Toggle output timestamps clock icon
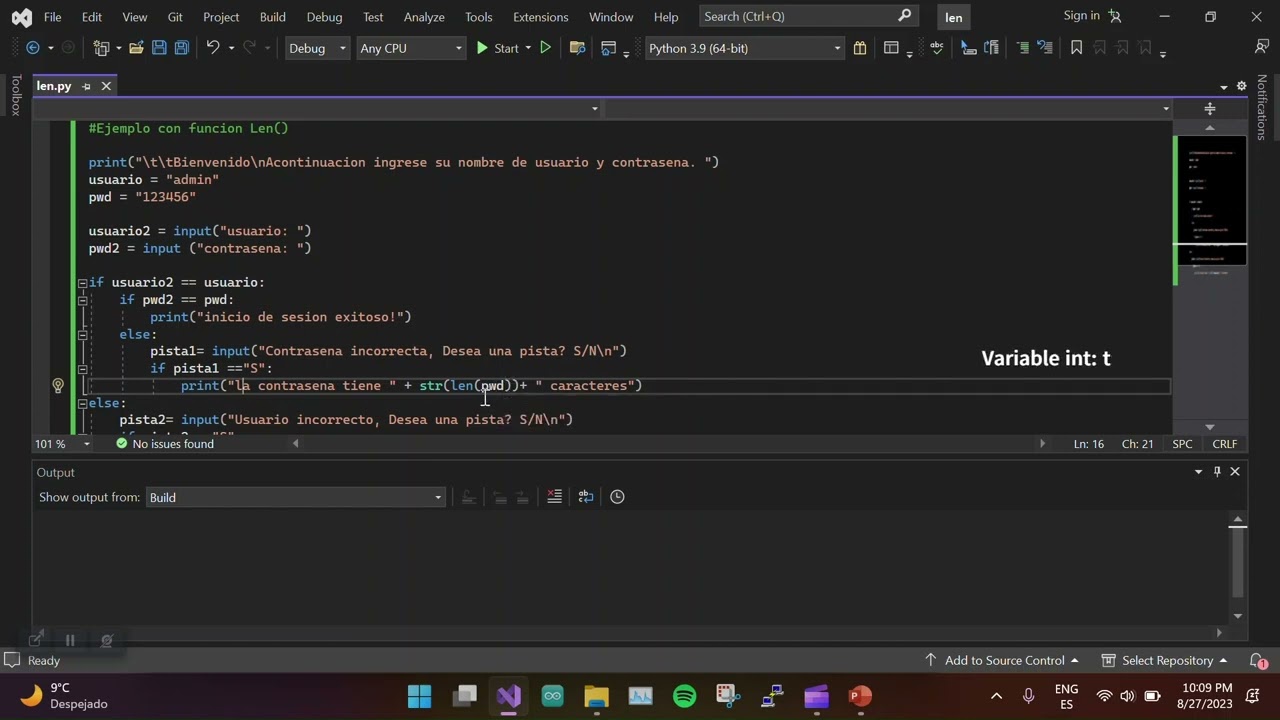 (x=617, y=497)
